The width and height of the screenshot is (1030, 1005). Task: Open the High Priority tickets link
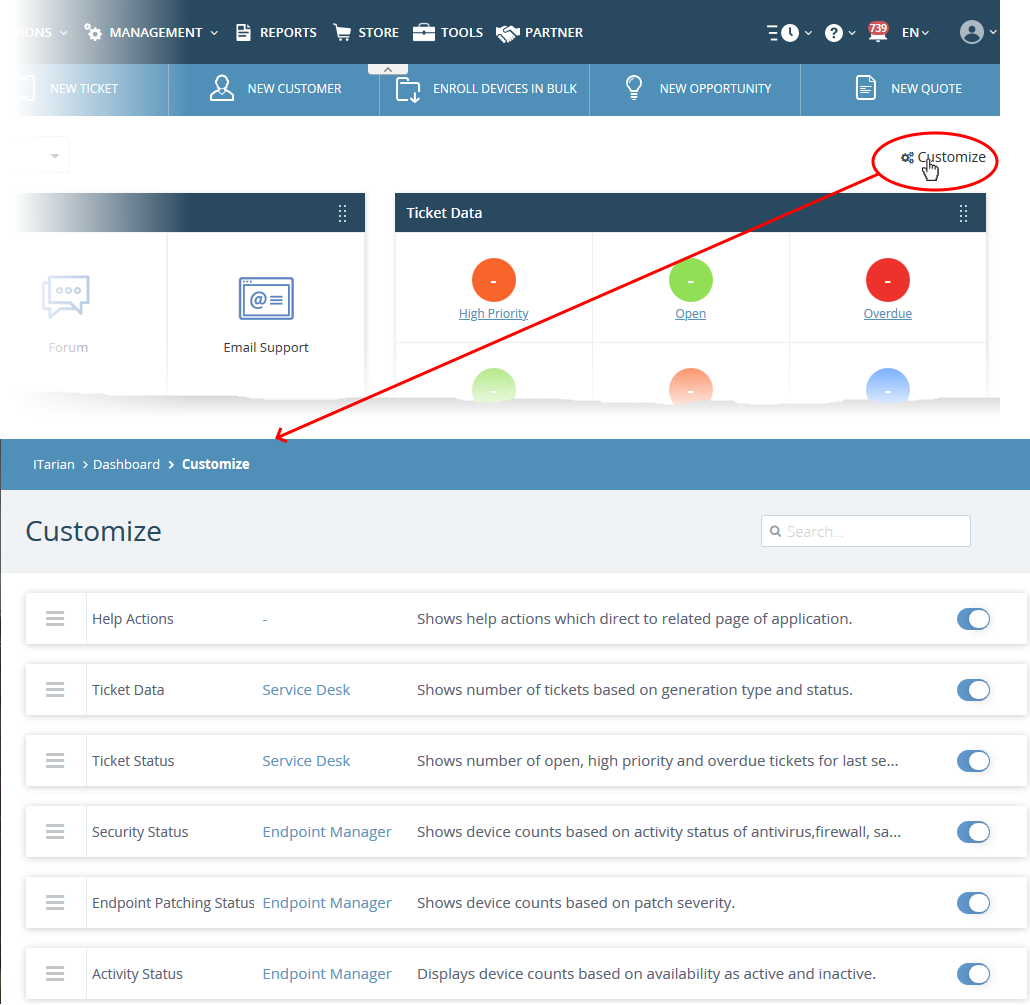(493, 314)
